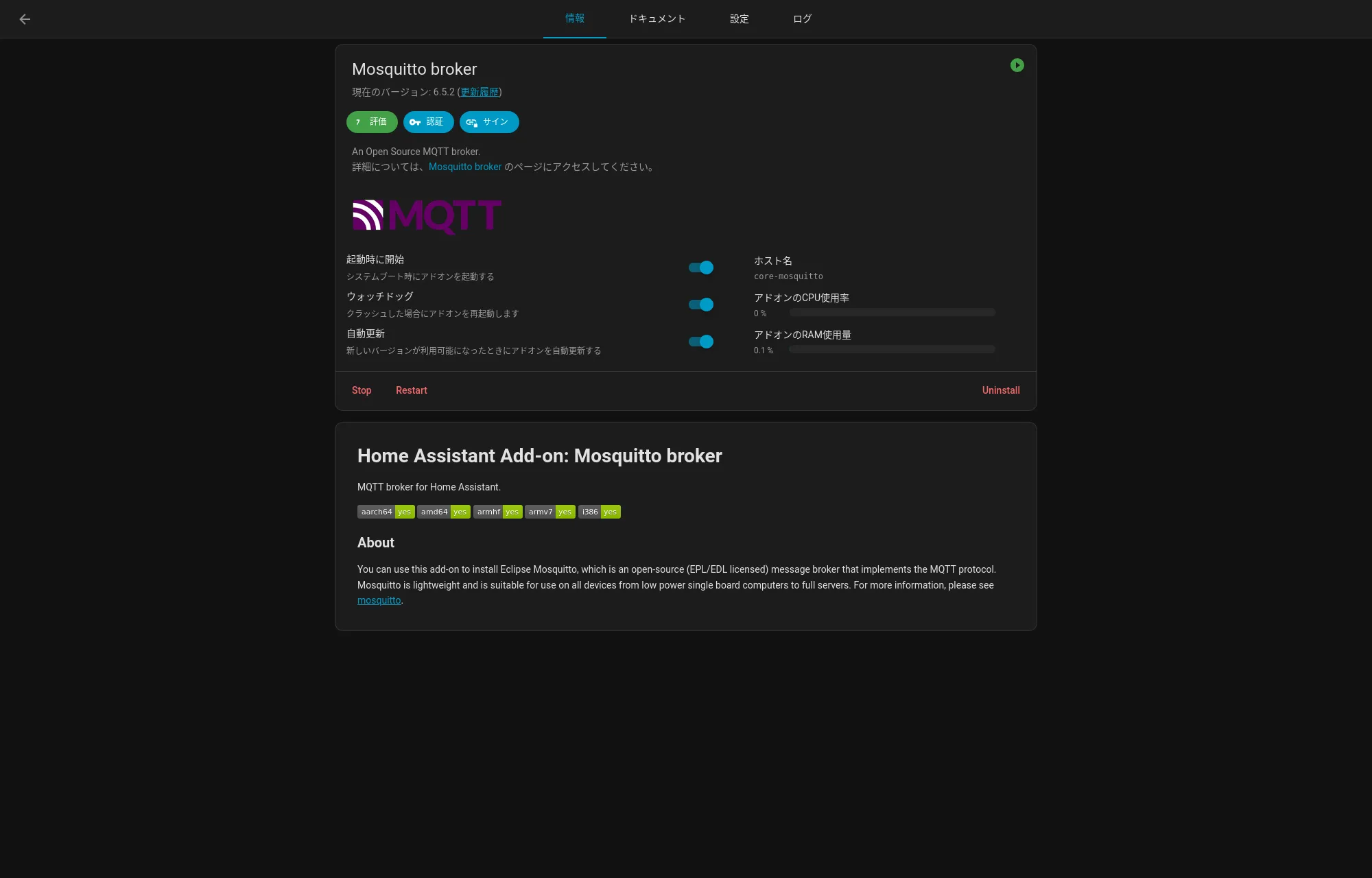Viewport: 1372px width, 878px height.
Task: Disable the 起動時に開始 switch
Action: (x=700, y=268)
